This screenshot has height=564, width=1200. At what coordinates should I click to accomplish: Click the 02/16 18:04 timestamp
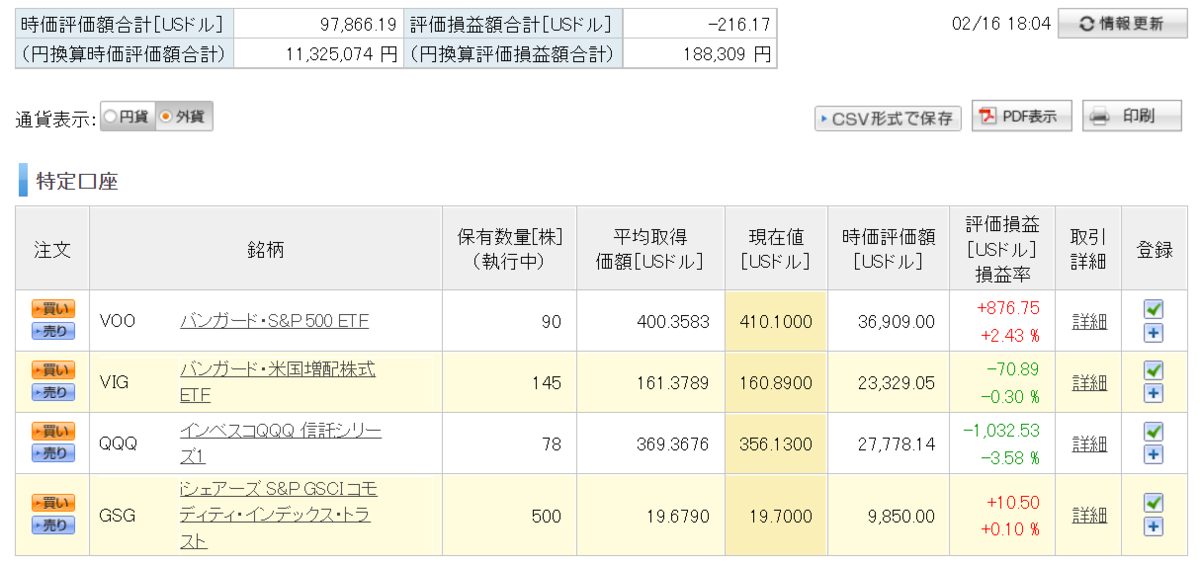point(1002,24)
